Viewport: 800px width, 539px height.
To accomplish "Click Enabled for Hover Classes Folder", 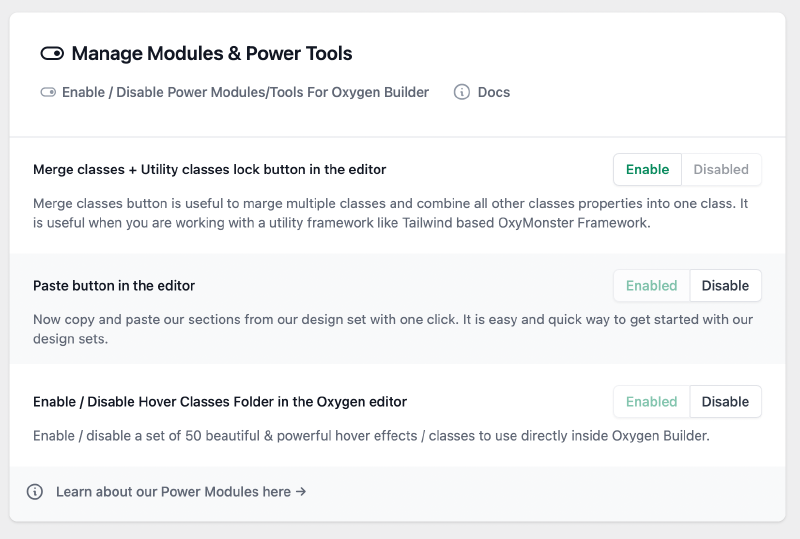I will [x=651, y=402].
